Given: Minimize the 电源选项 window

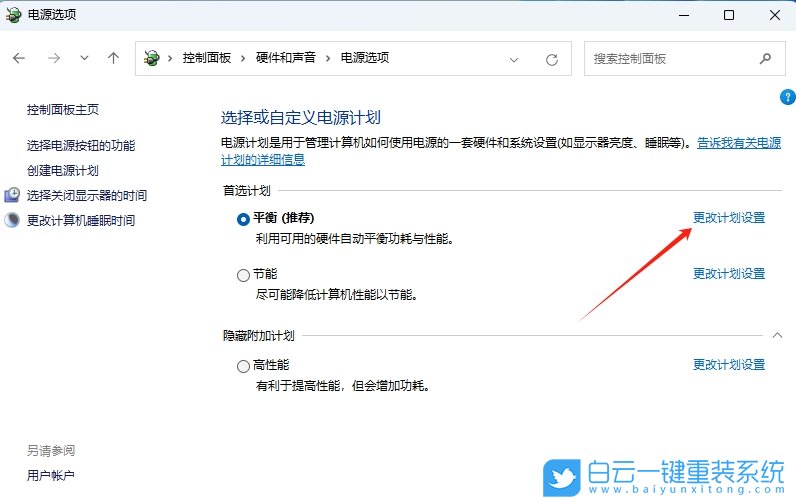Looking at the screenshot, I should pyautogui.click(x=684, y=15).
